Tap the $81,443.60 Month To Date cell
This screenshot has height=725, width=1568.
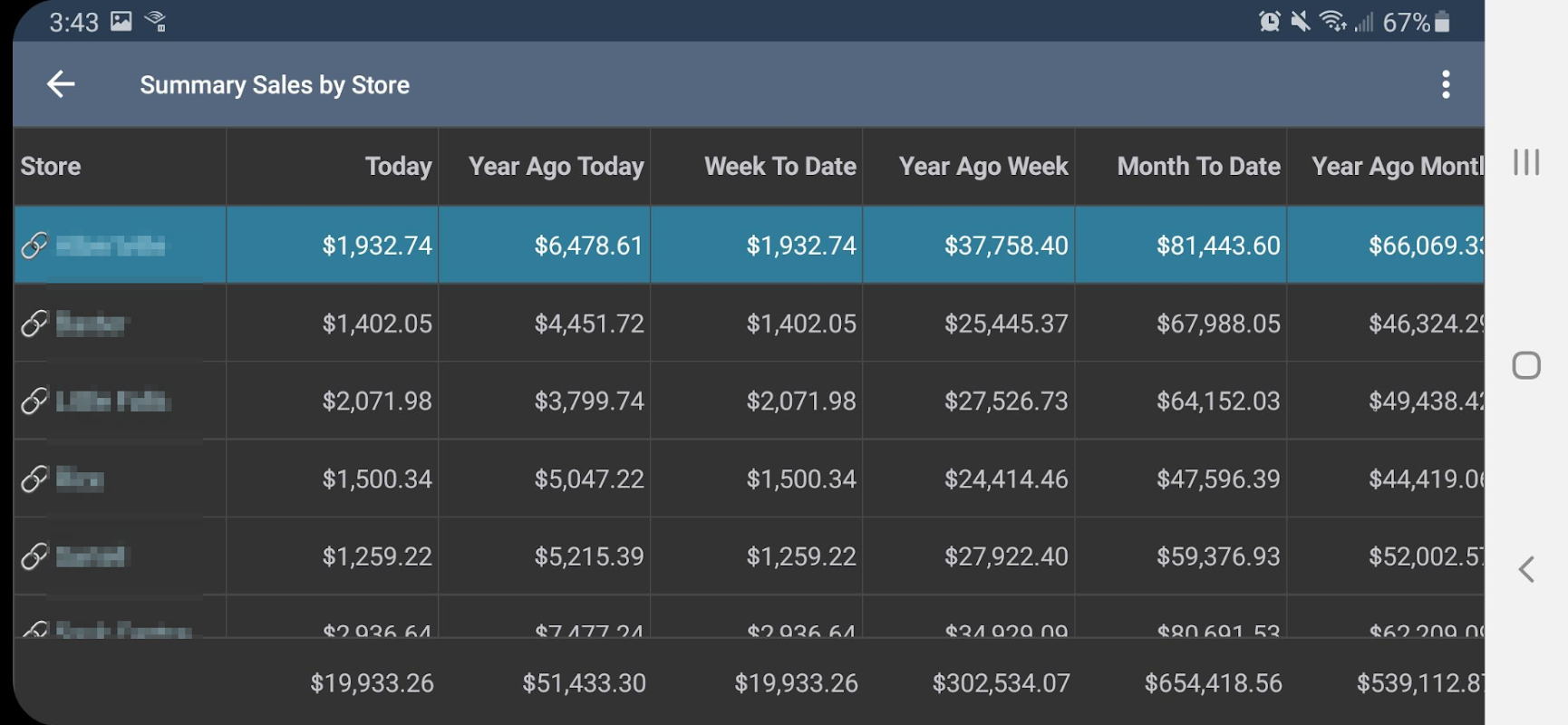tap(1218, 246)
